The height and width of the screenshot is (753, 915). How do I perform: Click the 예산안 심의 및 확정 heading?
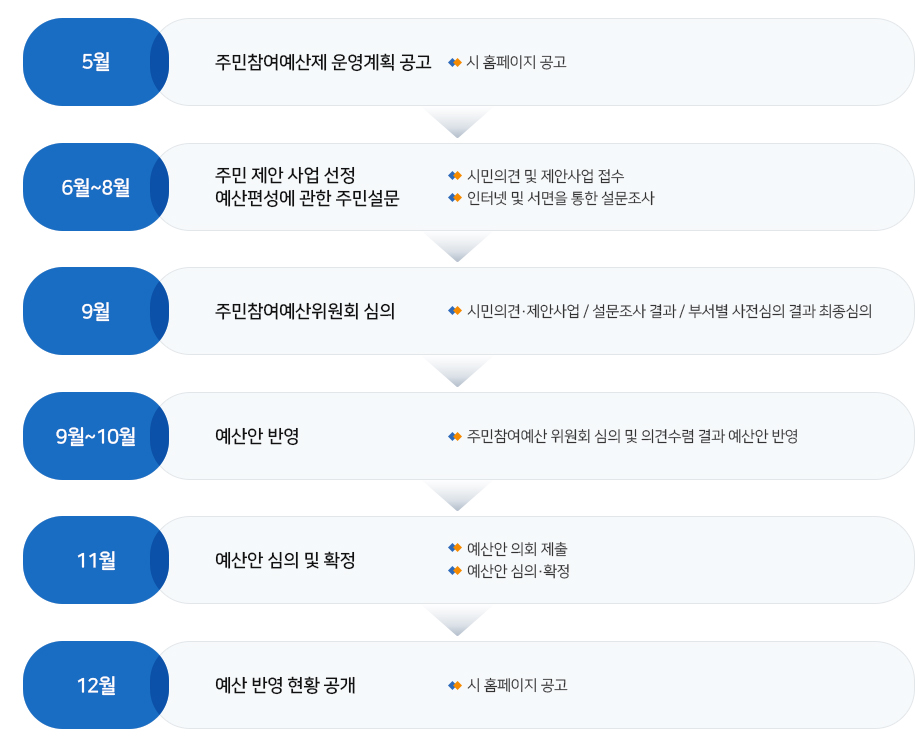tap(285, 560)
